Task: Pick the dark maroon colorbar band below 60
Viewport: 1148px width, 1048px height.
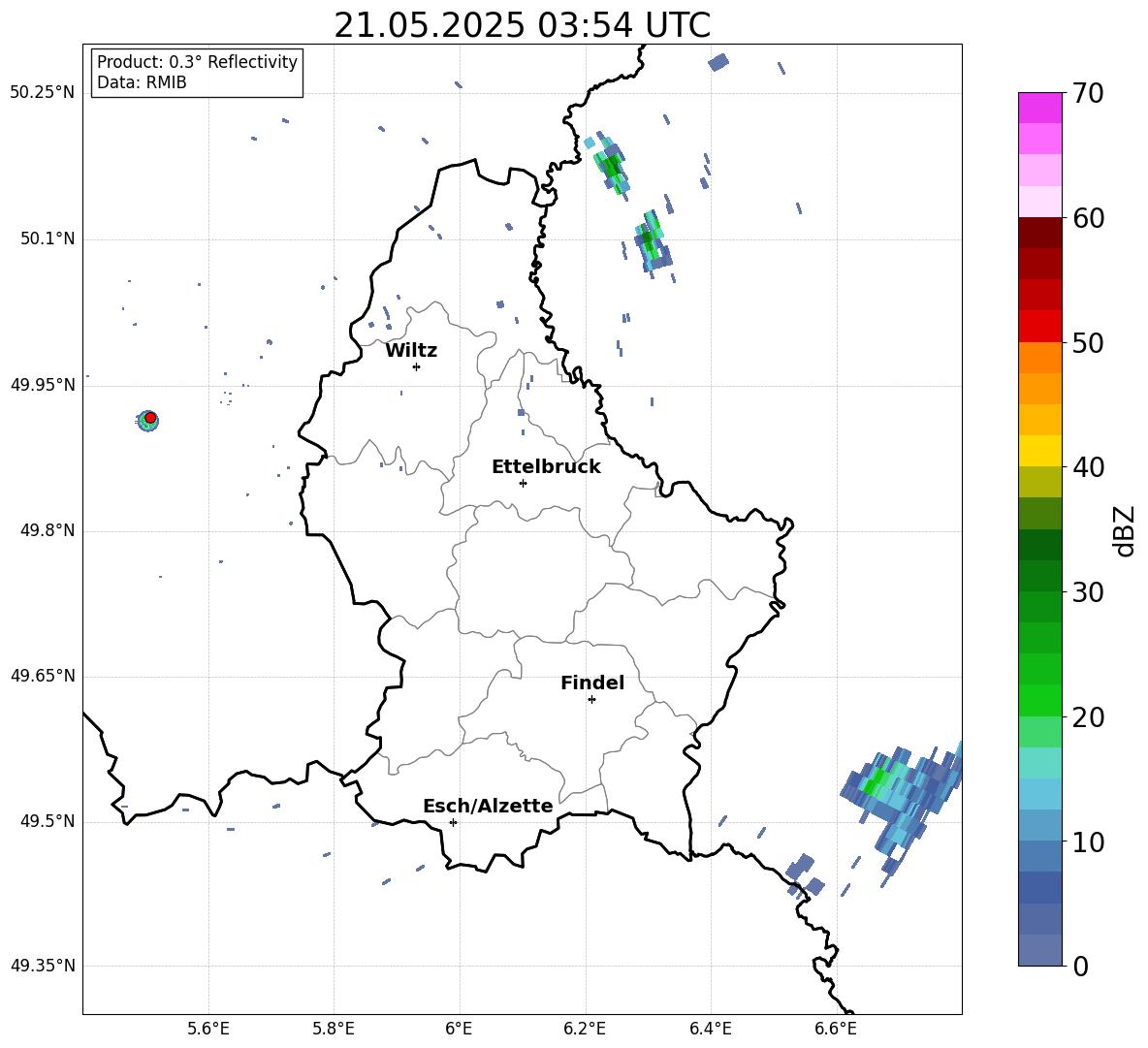Action: coord(1039,233)
